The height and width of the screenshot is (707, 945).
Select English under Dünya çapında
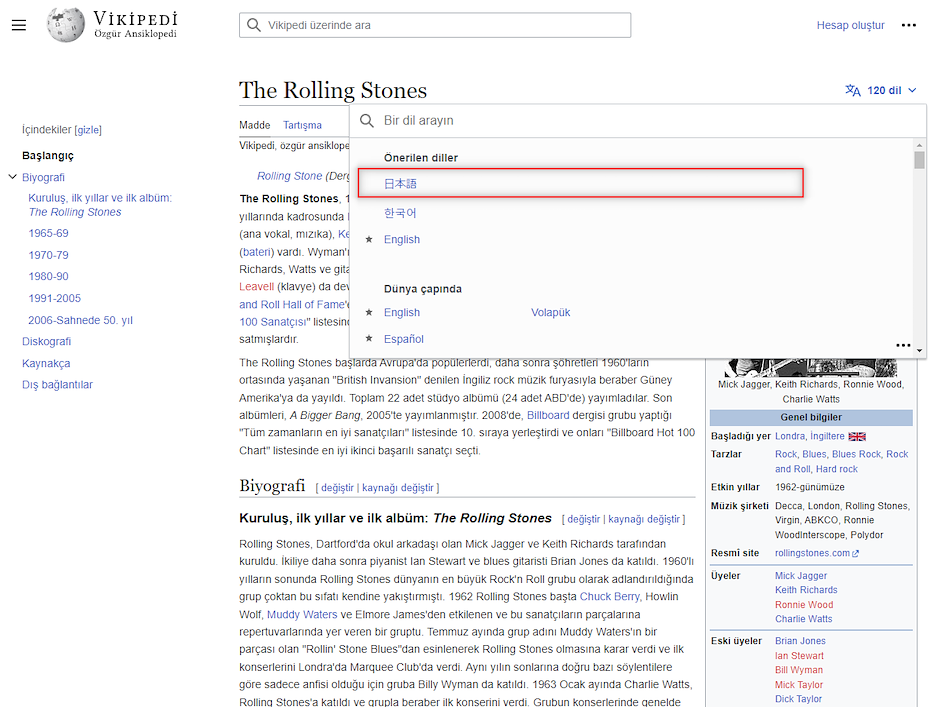(401, 312)
